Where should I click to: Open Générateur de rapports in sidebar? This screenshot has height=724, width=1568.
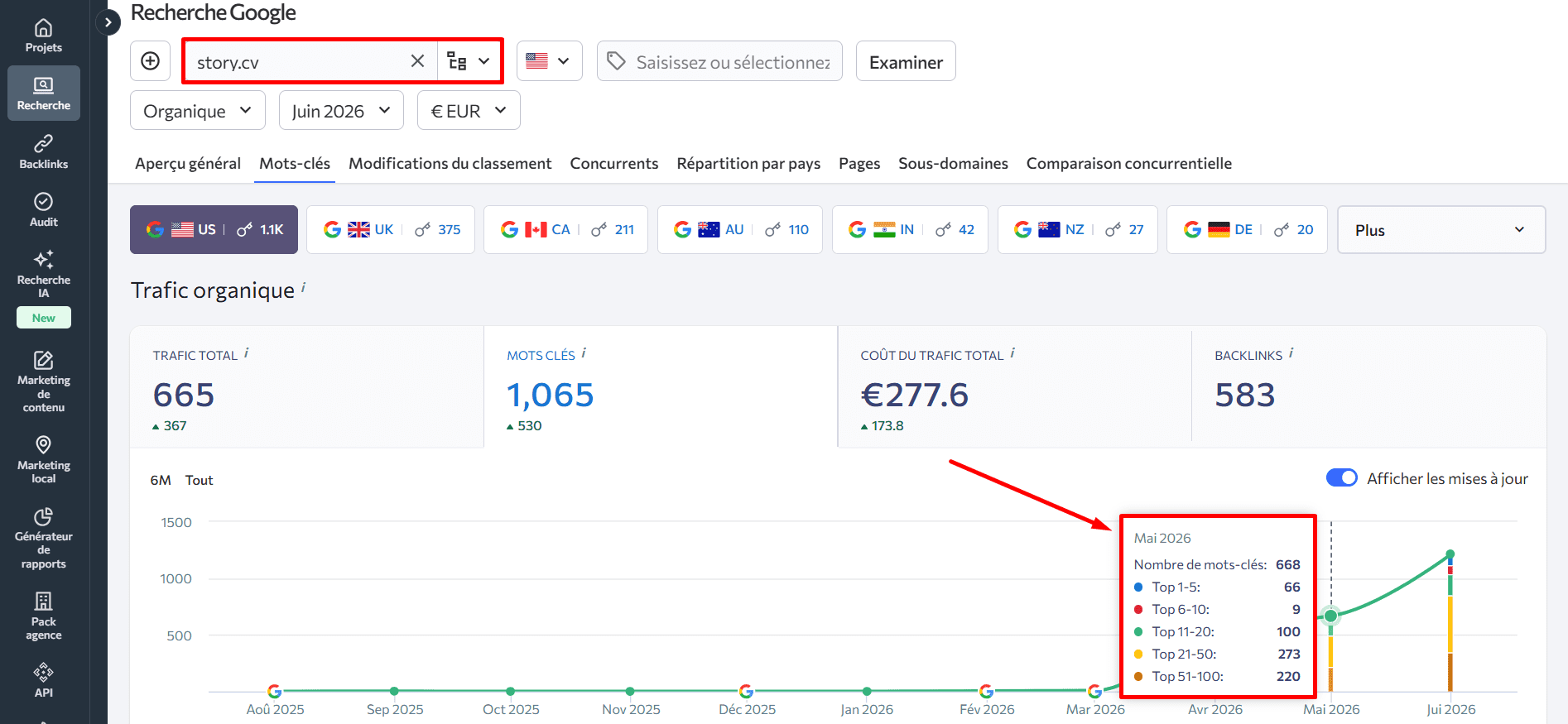click(44, 539)
